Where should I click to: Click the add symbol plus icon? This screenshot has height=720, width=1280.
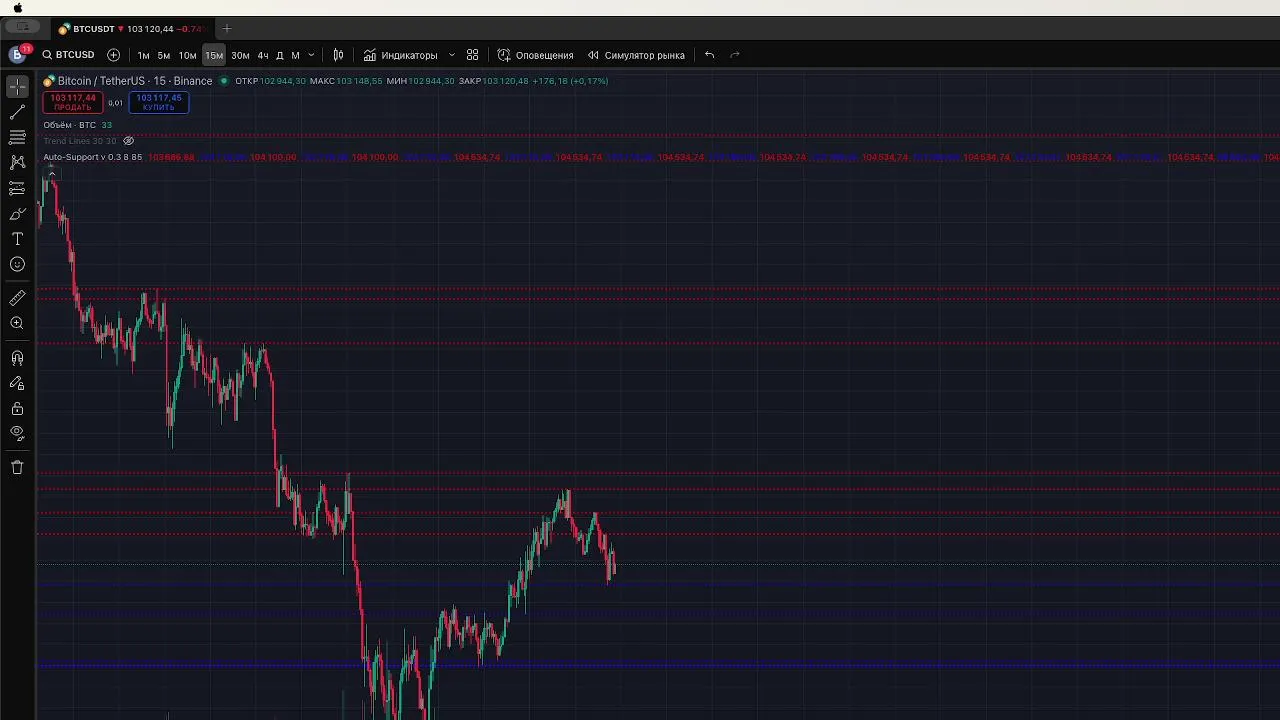coord(113,55)
